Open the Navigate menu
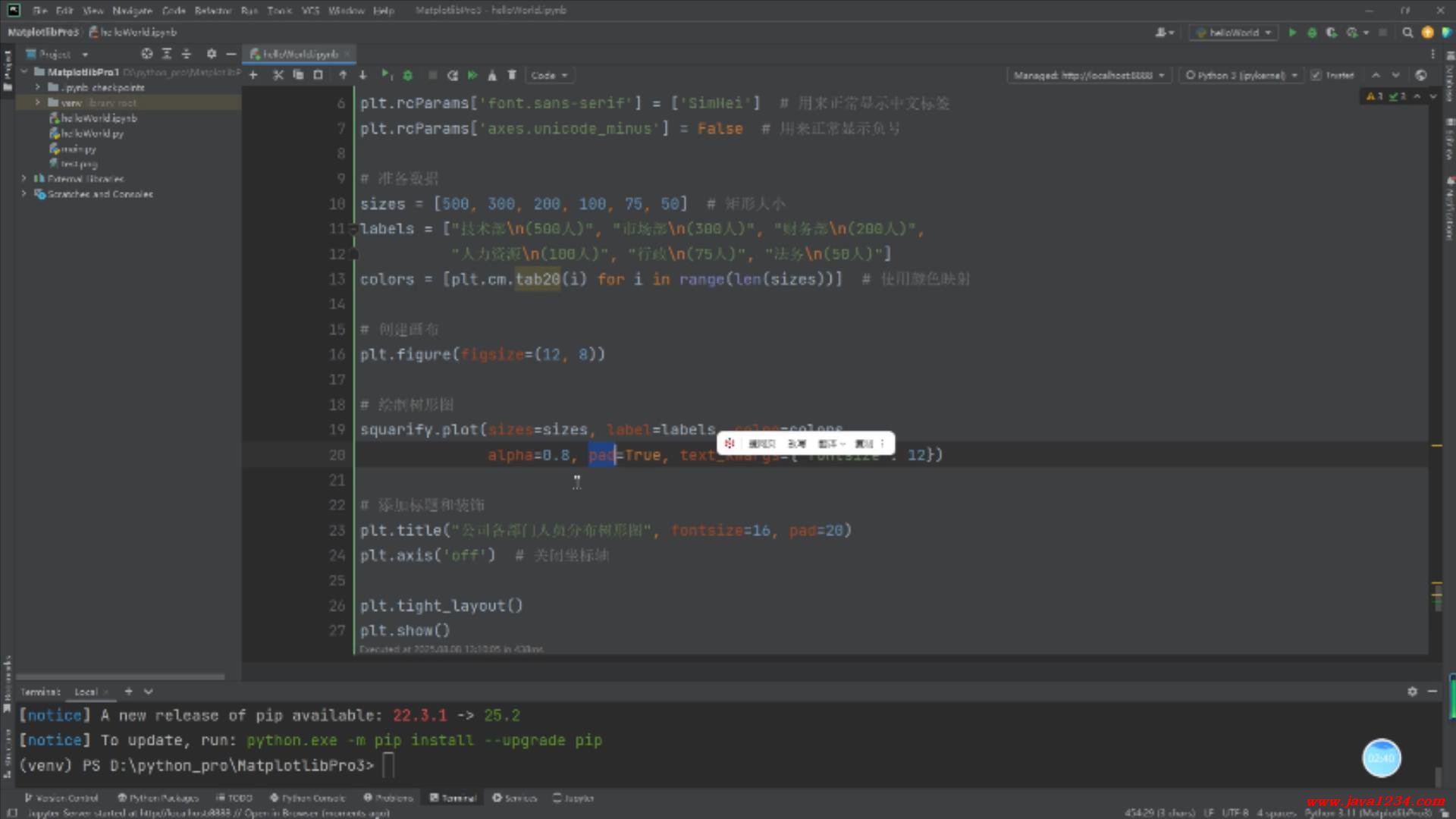 click(x=132, y=11)
